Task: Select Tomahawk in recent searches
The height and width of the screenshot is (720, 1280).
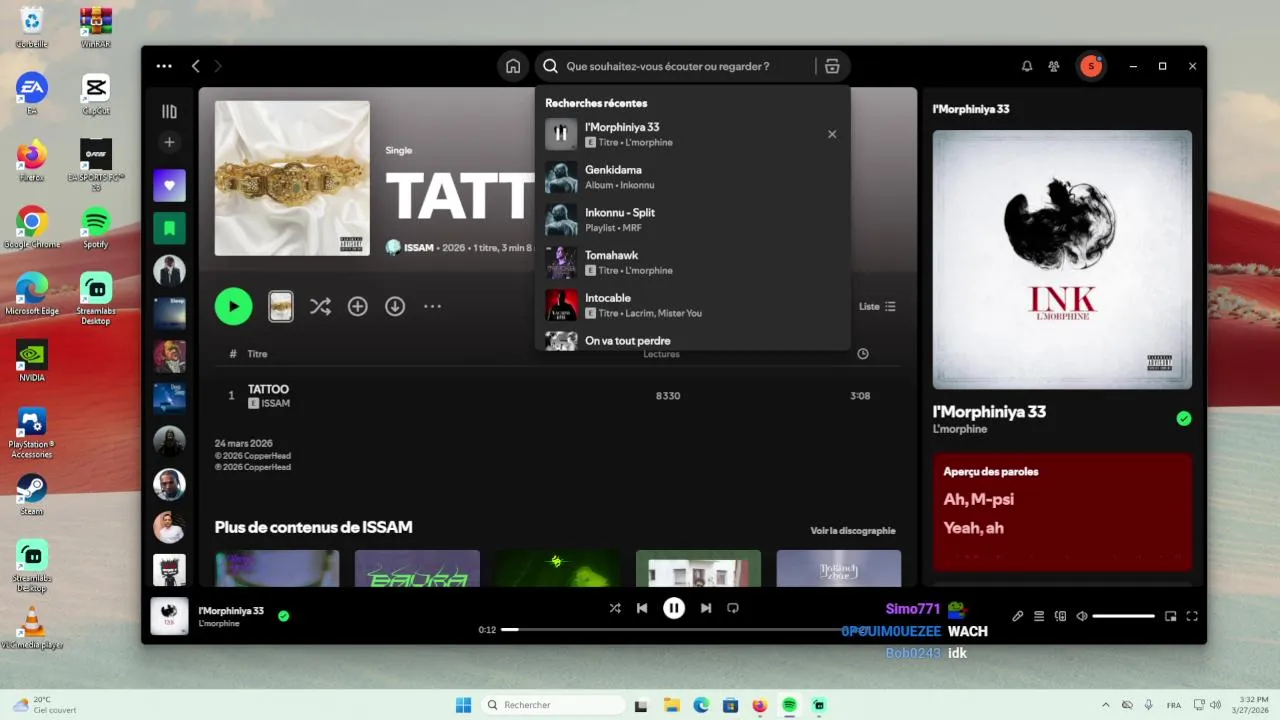Action: (692, 262)
